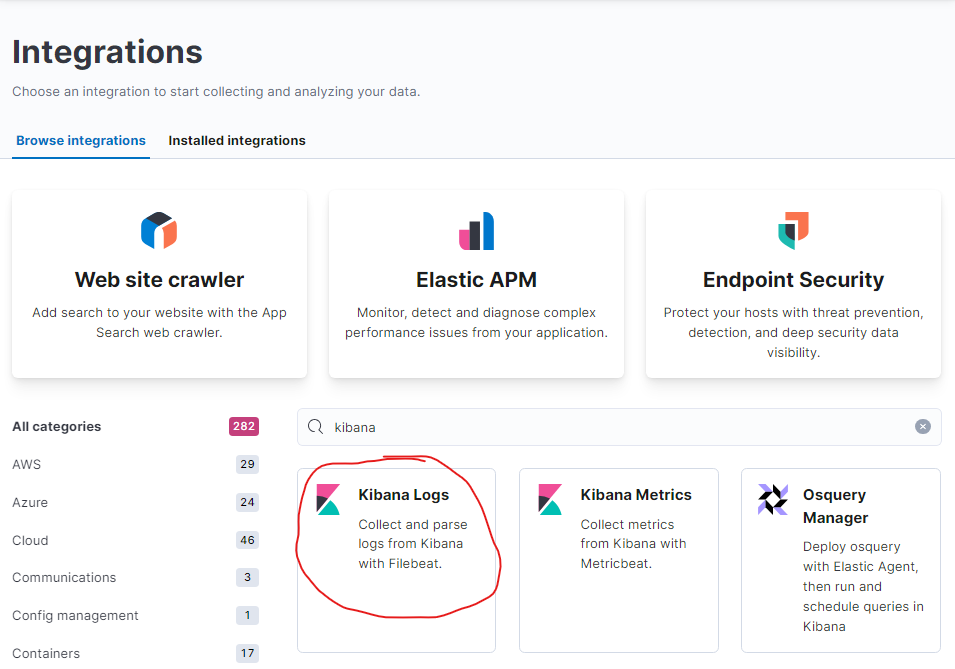955x669 pixels.
Task: Filter by Containers category
Action: 46,653
